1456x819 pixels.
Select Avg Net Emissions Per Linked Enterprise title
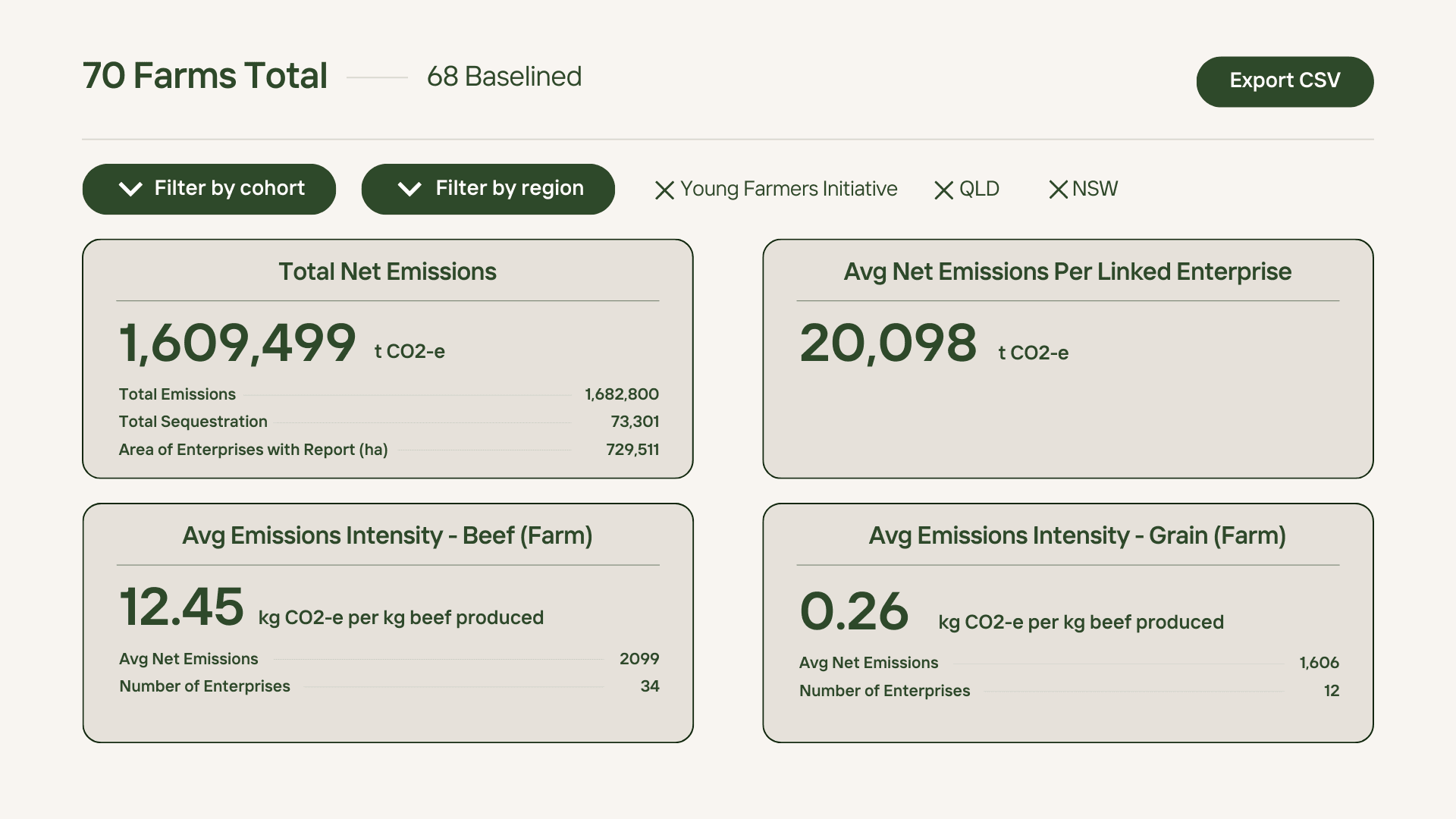point(1067,271)
